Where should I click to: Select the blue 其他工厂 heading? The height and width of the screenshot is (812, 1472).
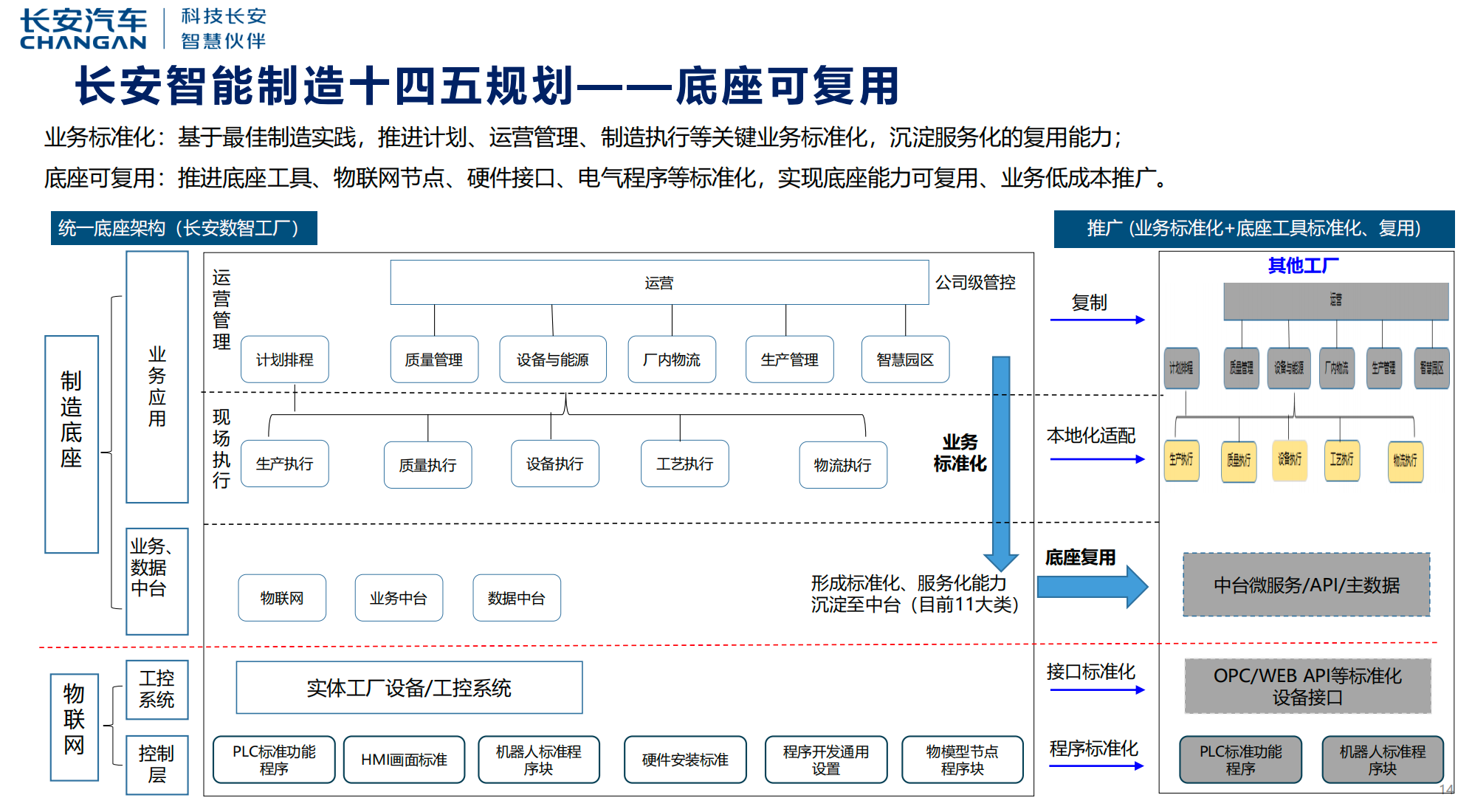pyautogui.click(x=1304, y=265)
